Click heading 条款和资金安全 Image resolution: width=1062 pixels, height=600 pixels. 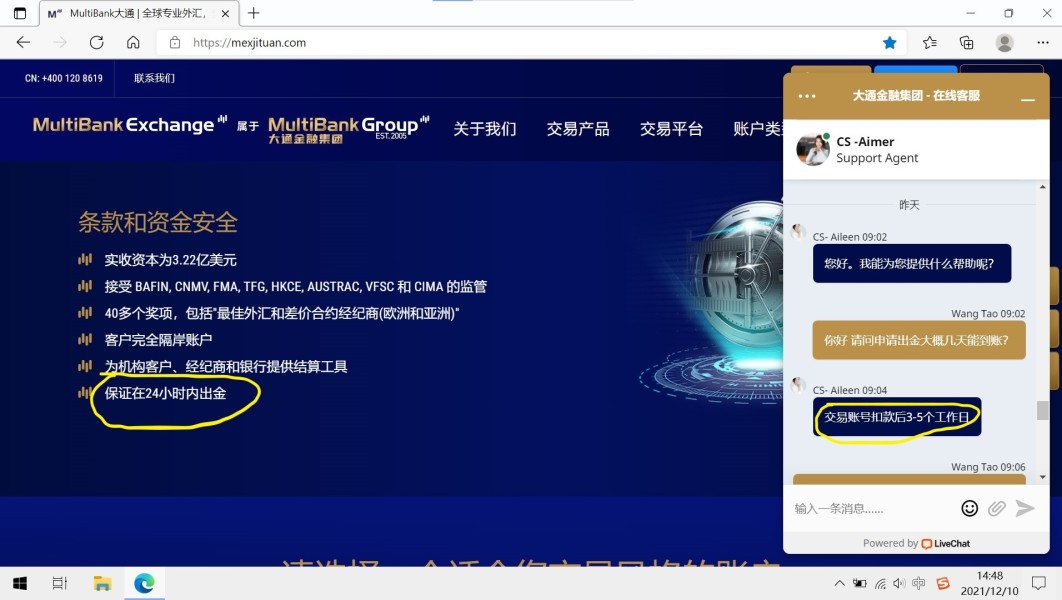tap(158, 222)
